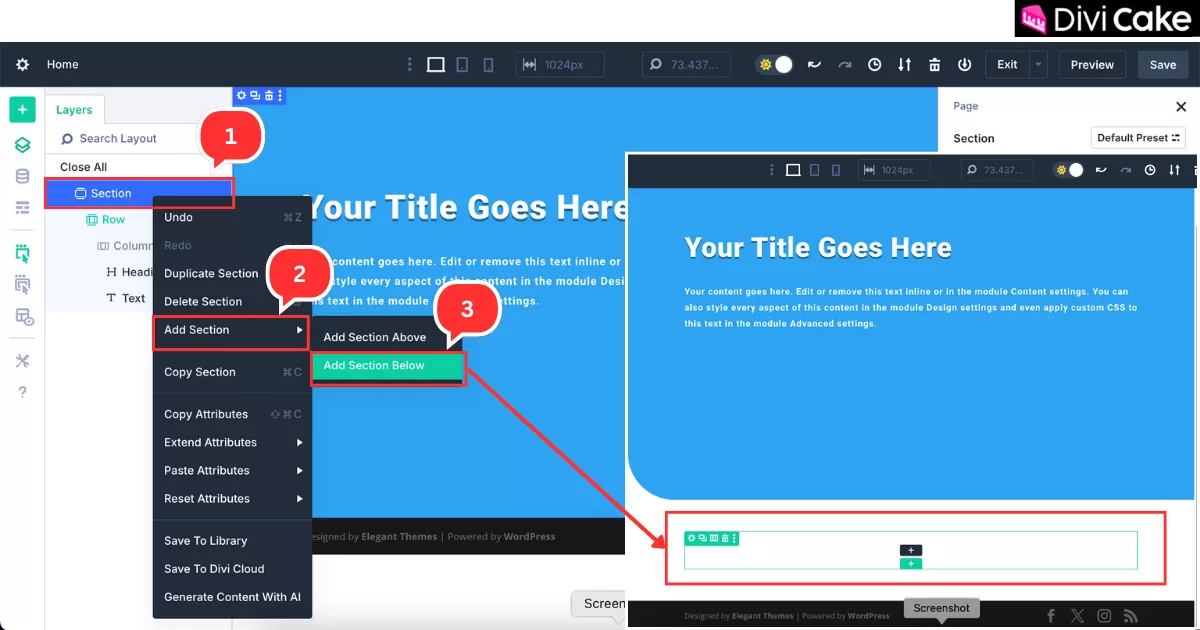Switch to phone view in main top bar
The image size is (1200, 630).
coord(488,64)
